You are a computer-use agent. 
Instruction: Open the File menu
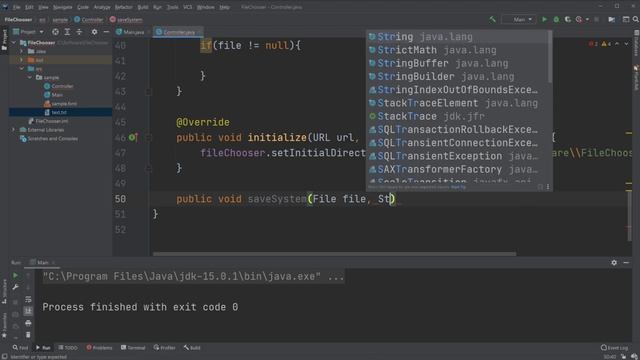(x=16, y=7)
